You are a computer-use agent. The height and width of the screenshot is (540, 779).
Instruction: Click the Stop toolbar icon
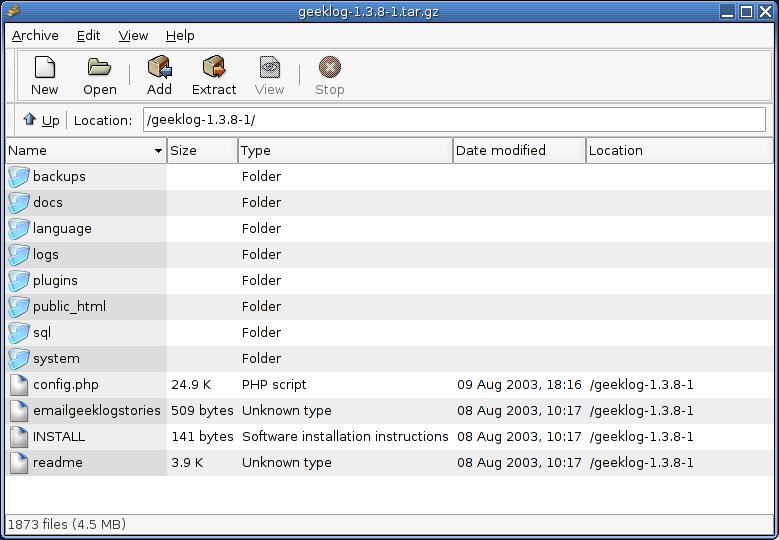pyautogui.click(x=330, y=67)
